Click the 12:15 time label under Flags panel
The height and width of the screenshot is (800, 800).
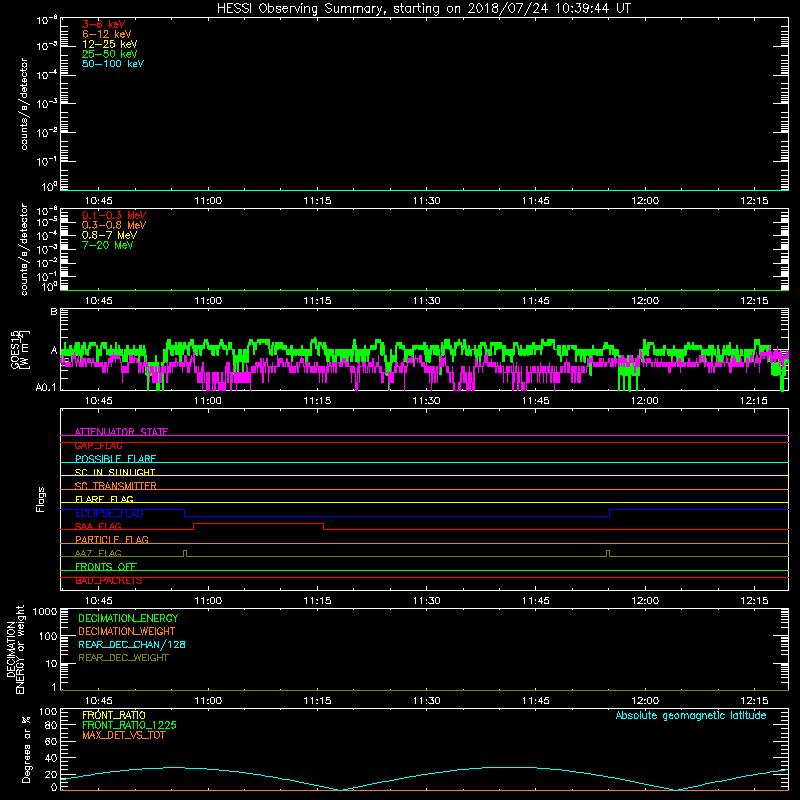754,601
